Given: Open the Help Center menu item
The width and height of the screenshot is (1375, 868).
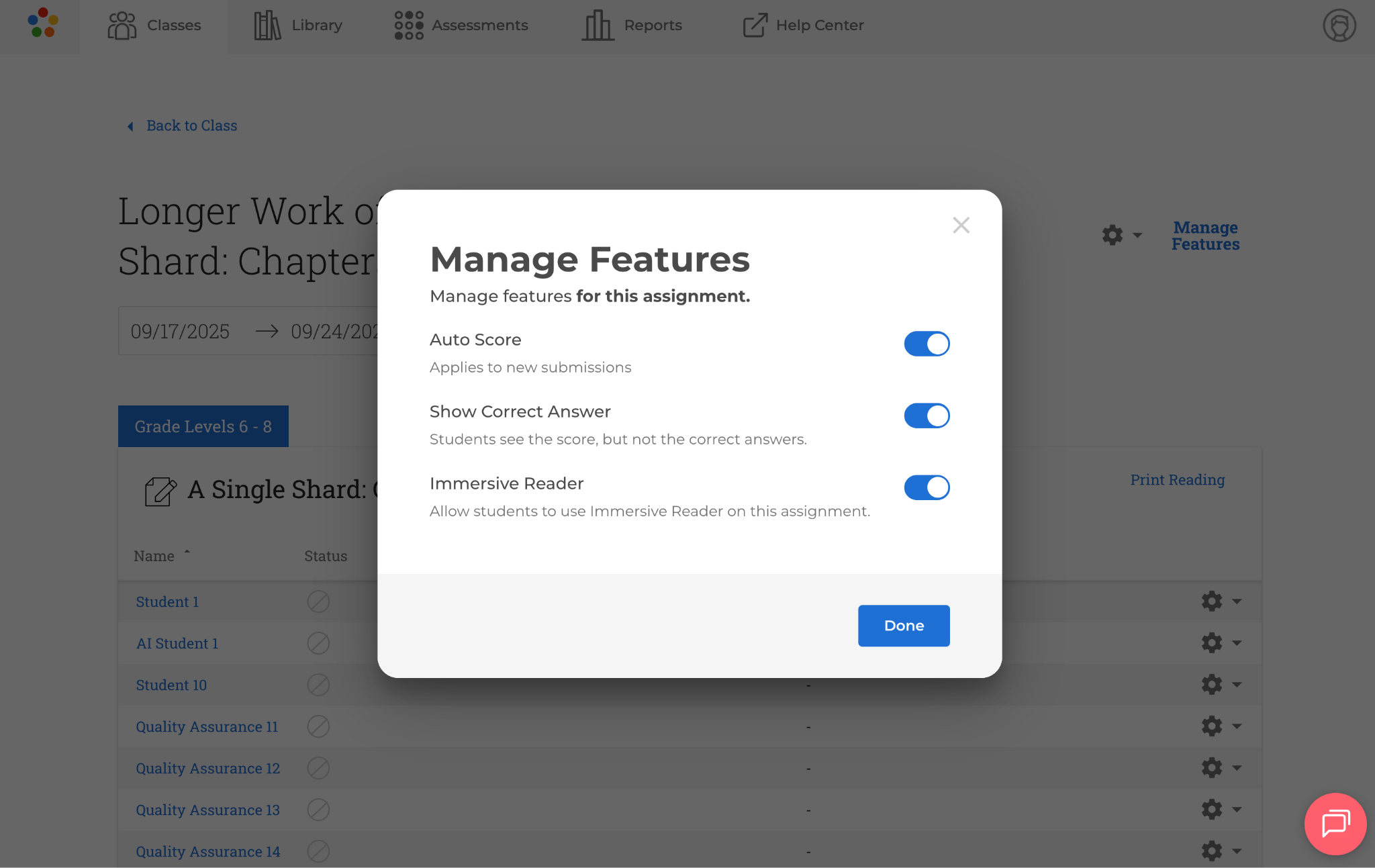Looking at the screenshot, I should pos(803,26).
